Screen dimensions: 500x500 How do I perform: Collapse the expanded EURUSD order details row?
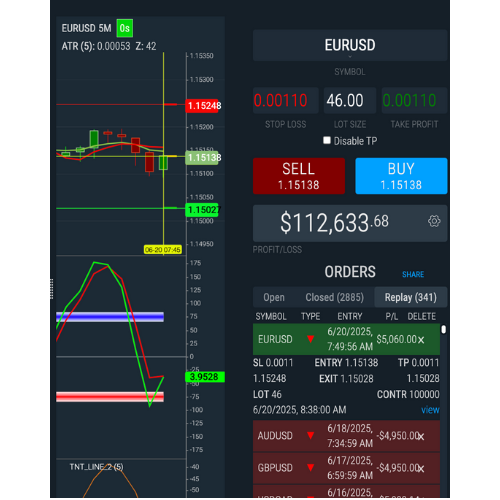pos(346,339)
